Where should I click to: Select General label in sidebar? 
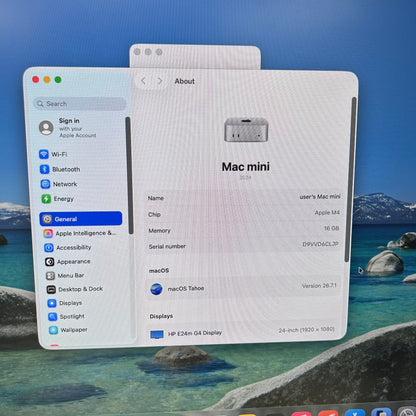pyautogui.click(x=66, y=219)
